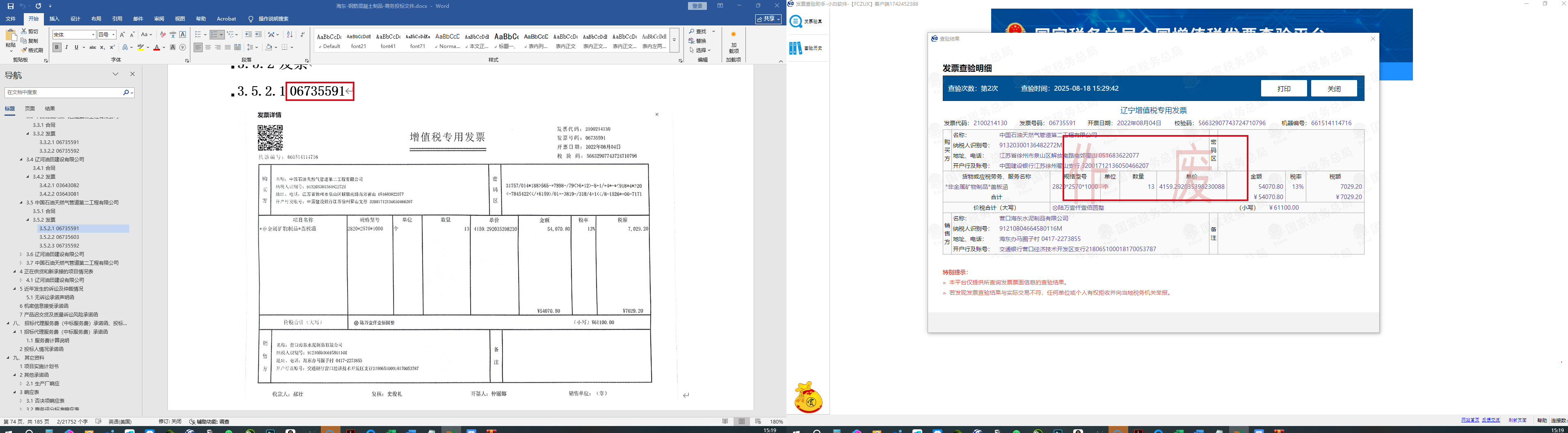Apply superscript x² formatting

coord(112,48)
